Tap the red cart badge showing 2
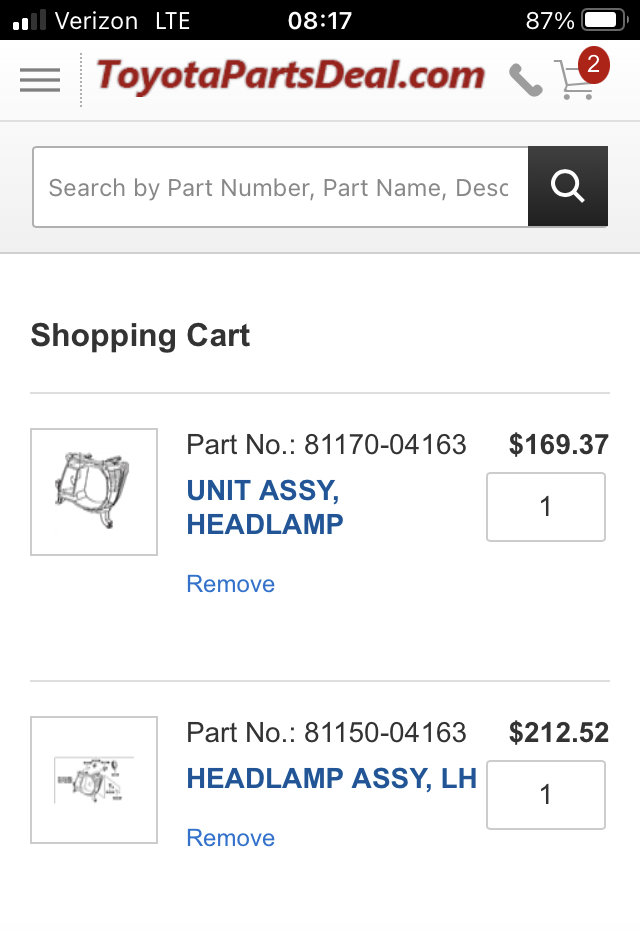The height and width of the screenshot is (931, 640). pyautogui.click(x=593, y=64)
